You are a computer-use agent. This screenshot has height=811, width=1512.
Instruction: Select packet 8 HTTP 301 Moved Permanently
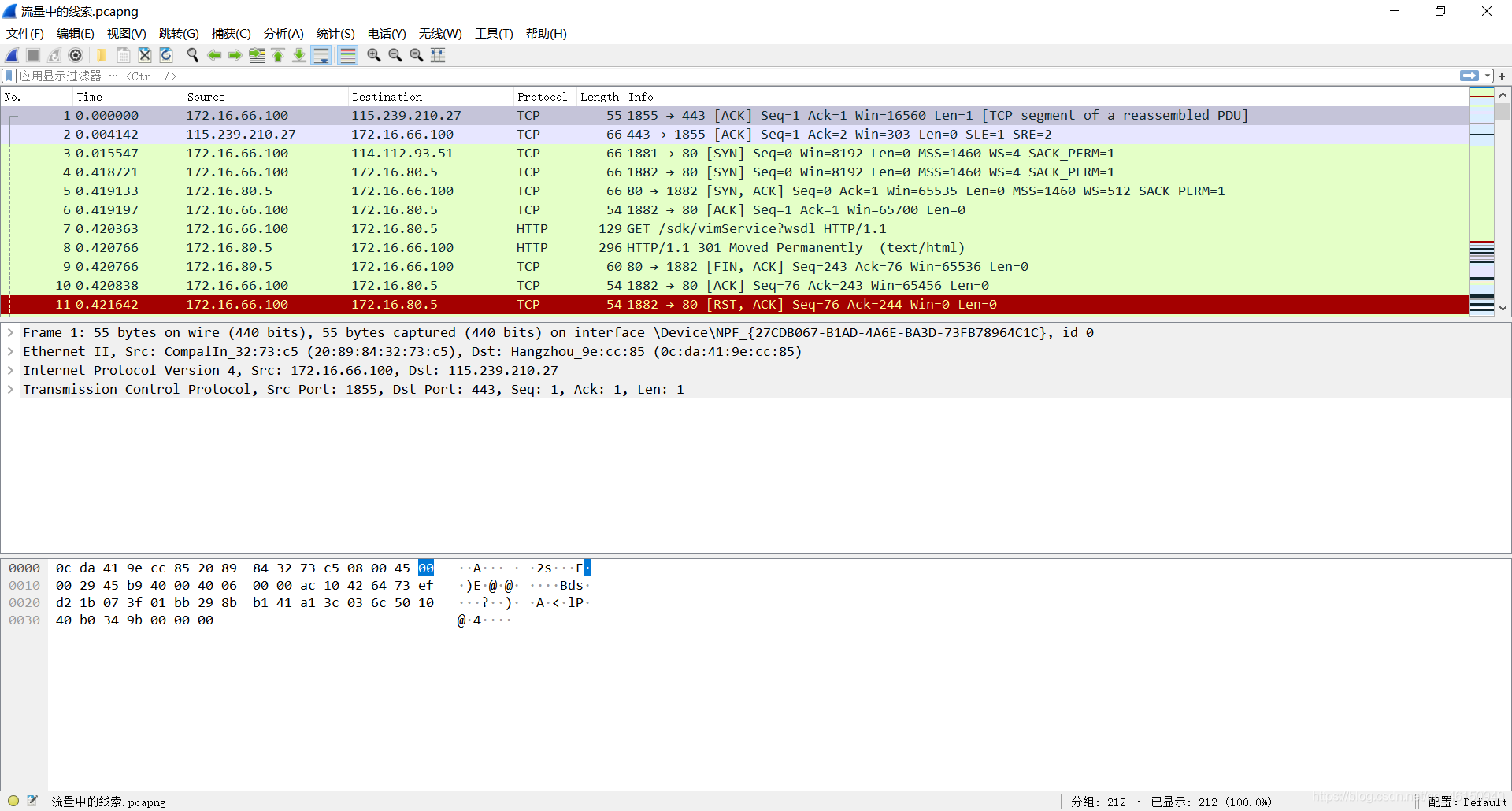click(x=735, y=247)
